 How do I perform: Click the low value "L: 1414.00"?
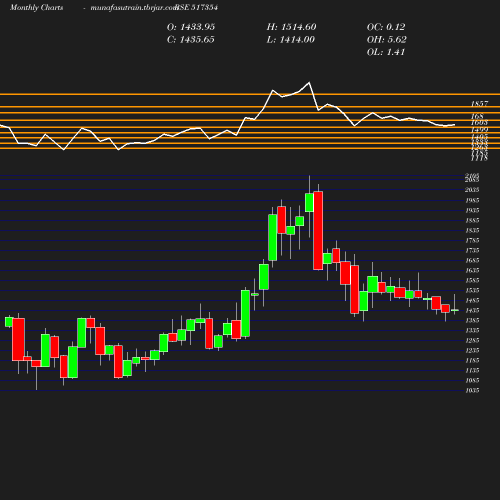pos(291,40)
